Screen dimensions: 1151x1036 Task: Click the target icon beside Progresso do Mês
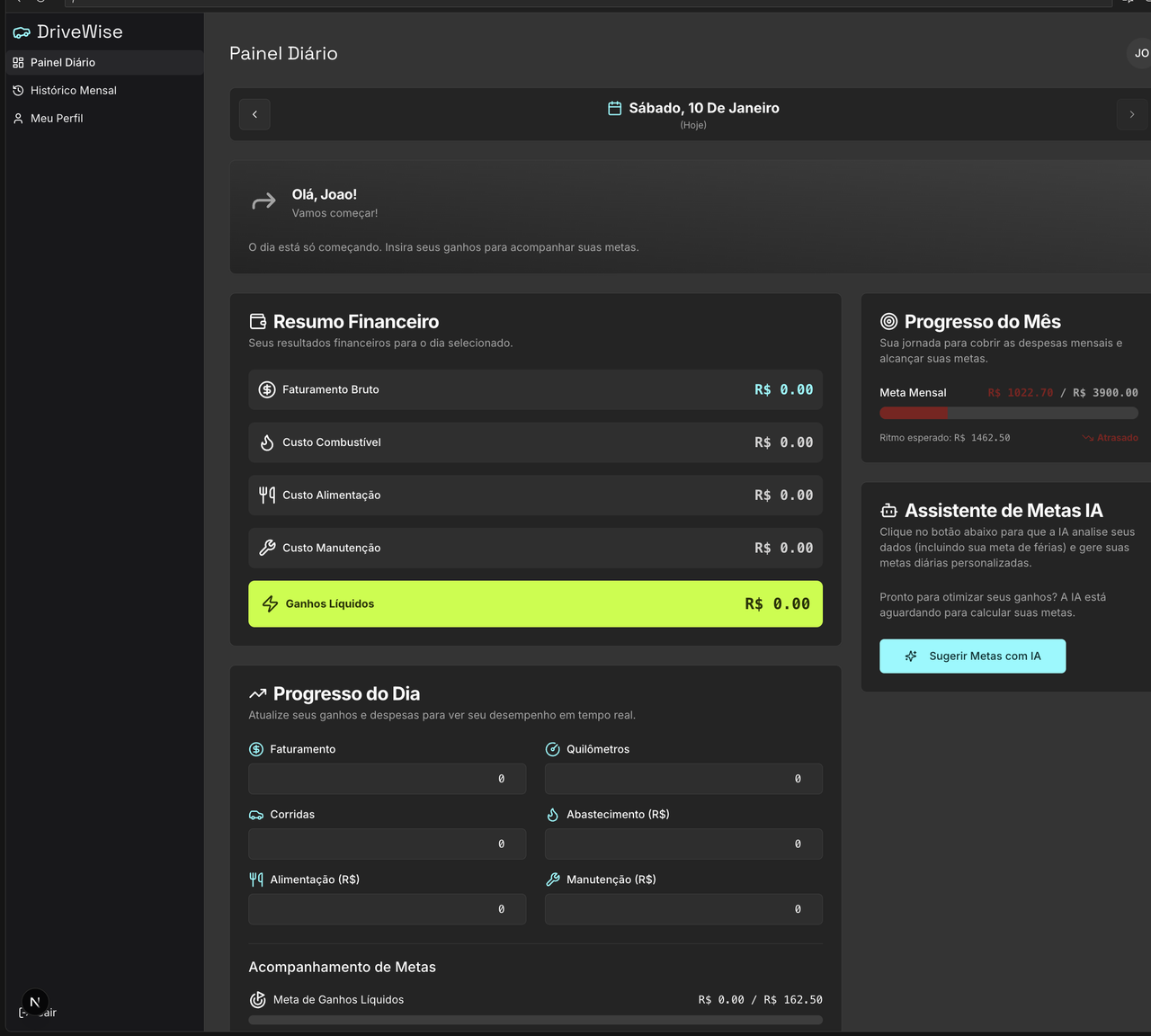[x=888, y=321]
